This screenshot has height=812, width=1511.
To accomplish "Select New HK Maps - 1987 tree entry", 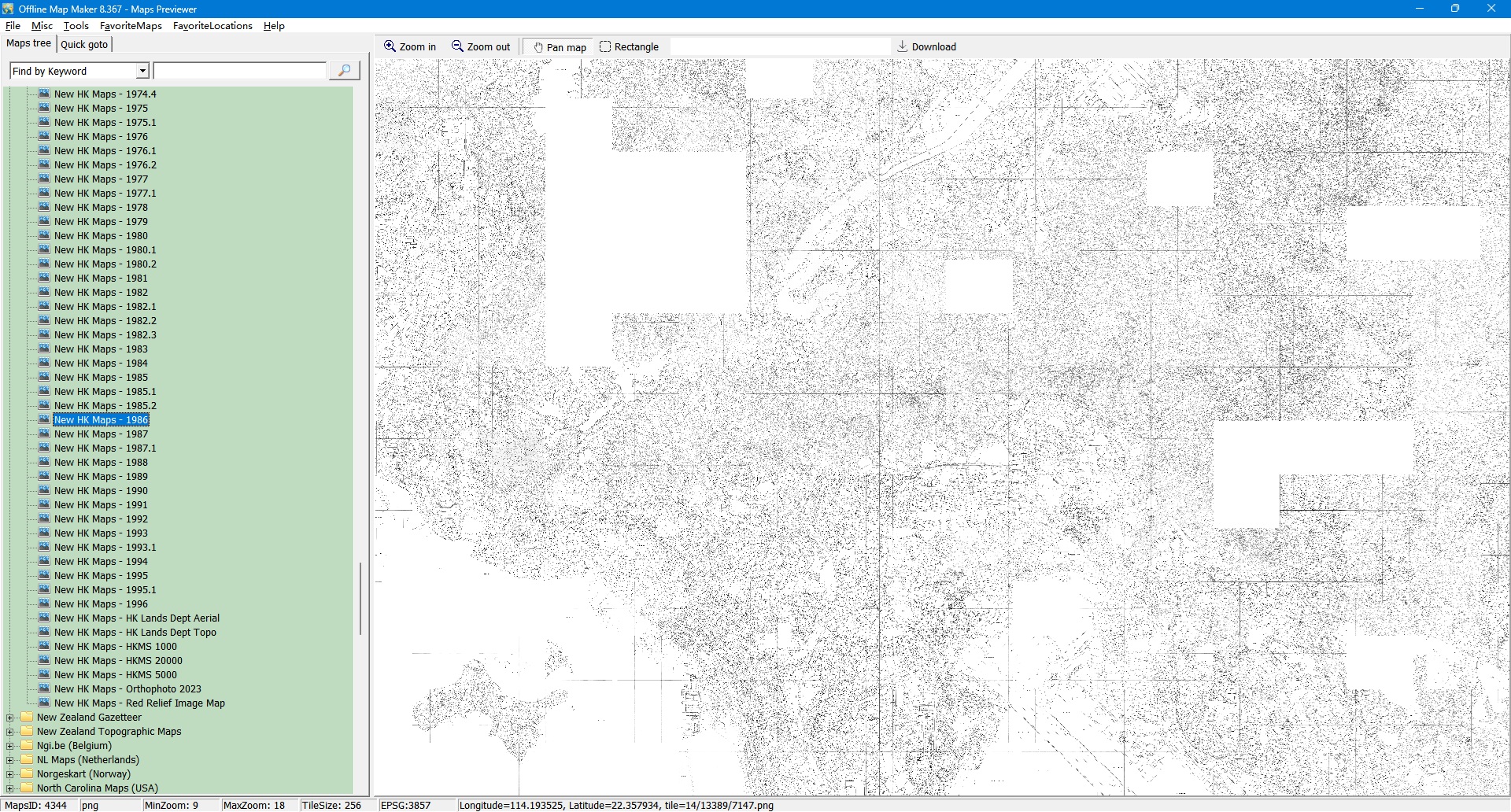I will (101, 434).
